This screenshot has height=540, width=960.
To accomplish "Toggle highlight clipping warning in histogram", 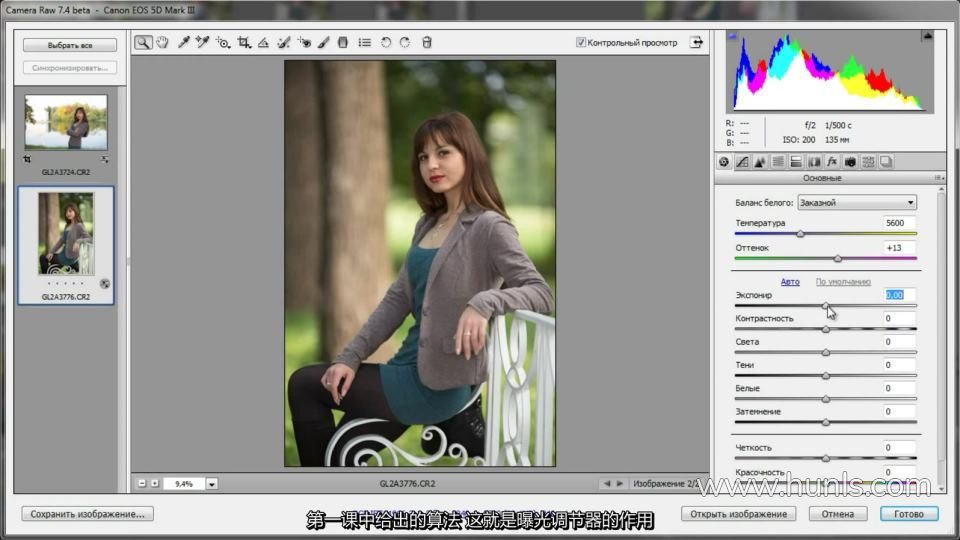I will [928, 36].
